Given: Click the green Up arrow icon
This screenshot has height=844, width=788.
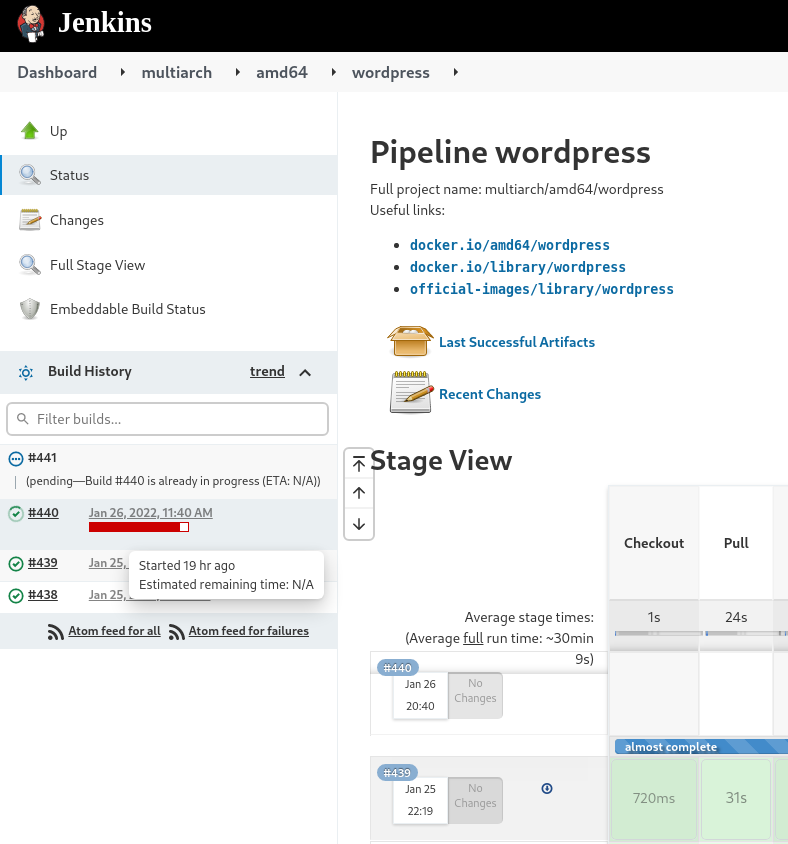Looking at the screenshot, I should pos(30,131).
